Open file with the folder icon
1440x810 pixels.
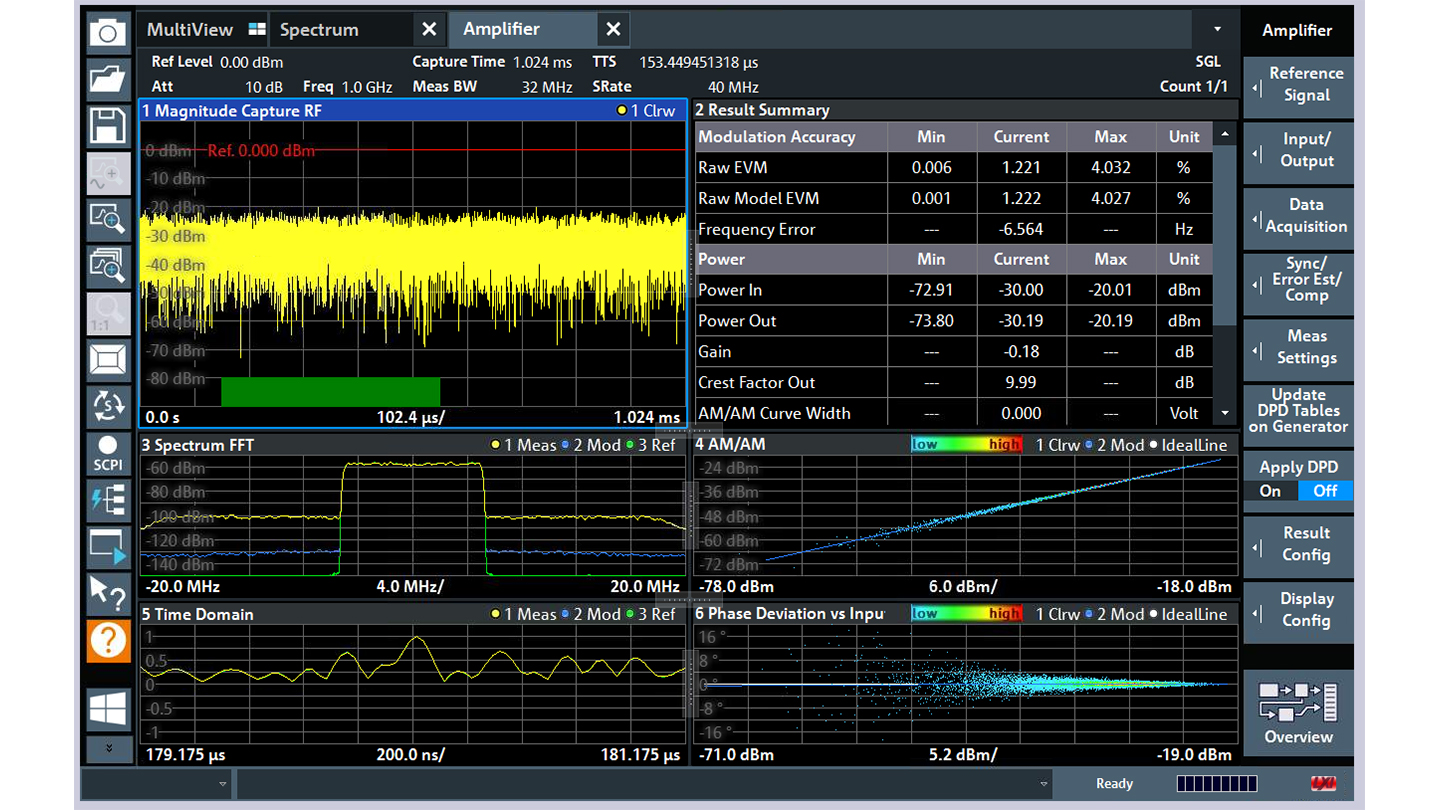(107, 79)
